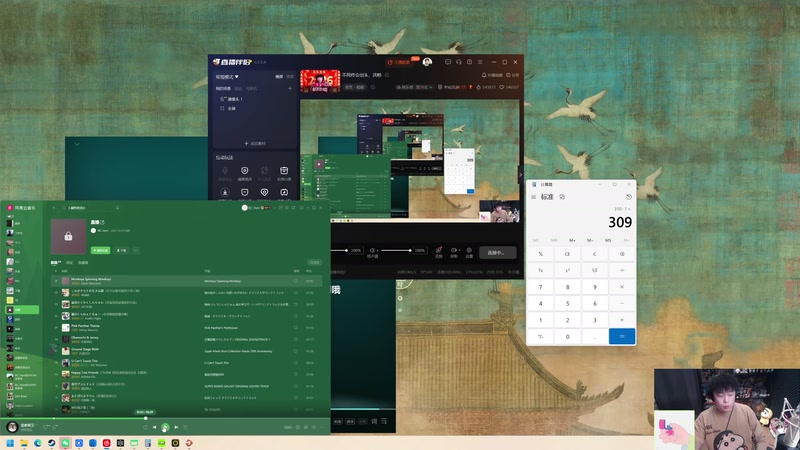
Task: Select the 歌曲 tab in the playlist
Action: (56, 263)
